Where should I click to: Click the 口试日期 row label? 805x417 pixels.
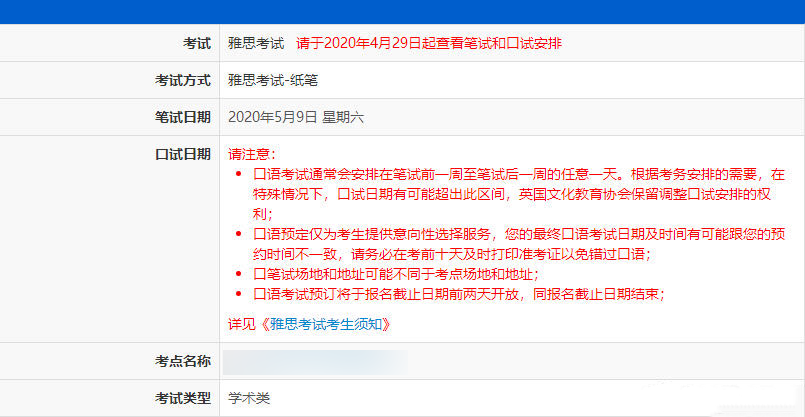point(183,154)
